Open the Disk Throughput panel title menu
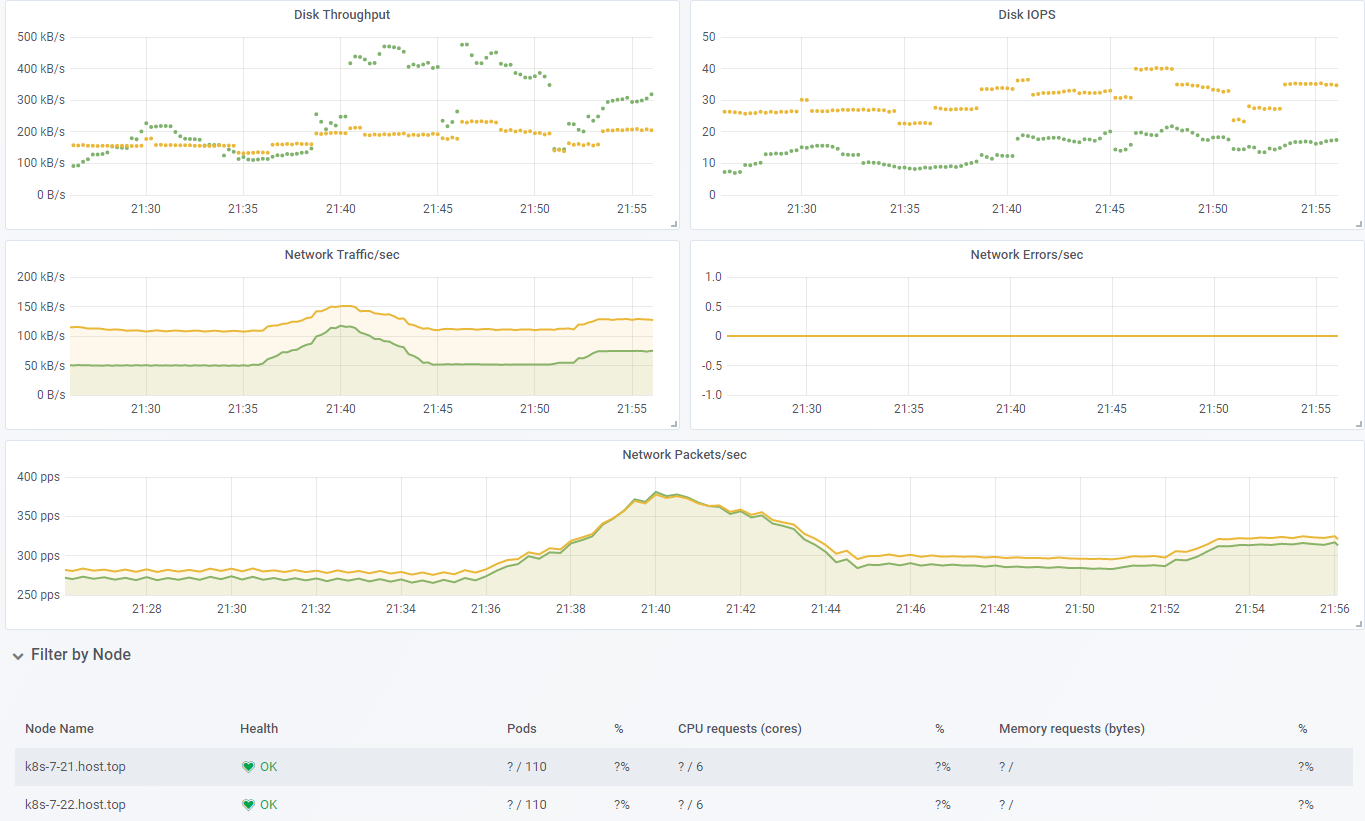This screenshot has width=1365, height=821. tap(342, 15)
